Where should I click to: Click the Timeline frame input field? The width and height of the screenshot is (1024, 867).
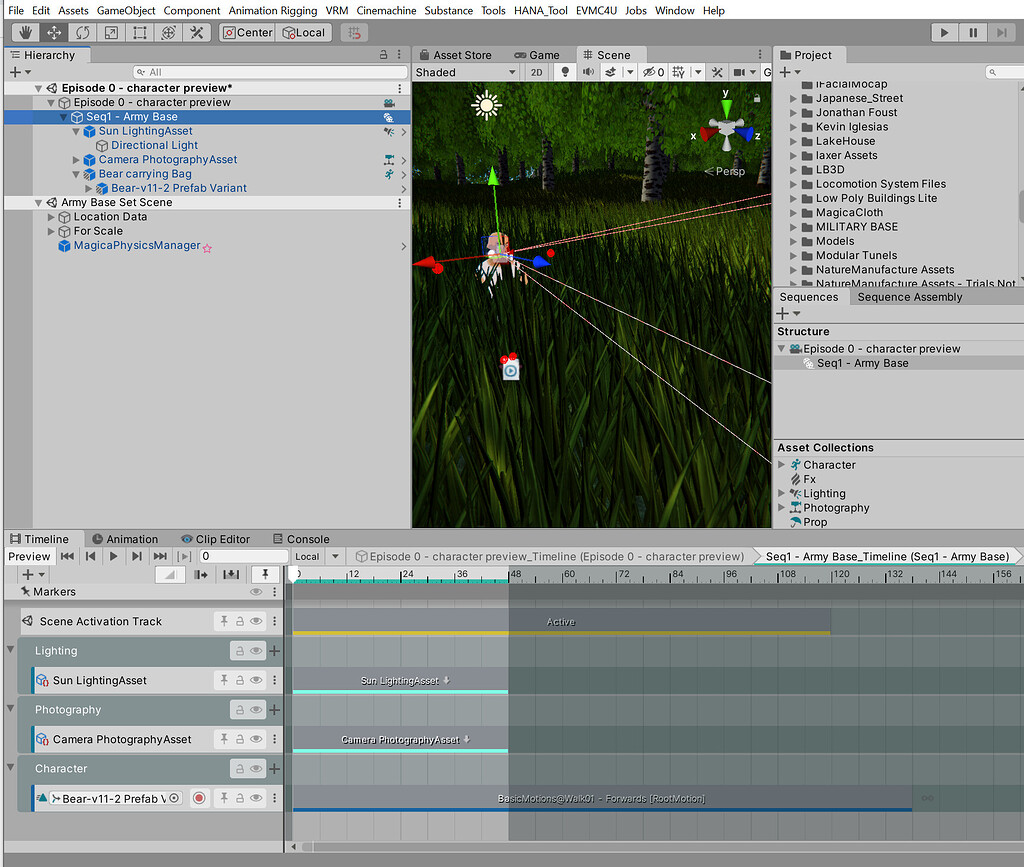[245, 556]
